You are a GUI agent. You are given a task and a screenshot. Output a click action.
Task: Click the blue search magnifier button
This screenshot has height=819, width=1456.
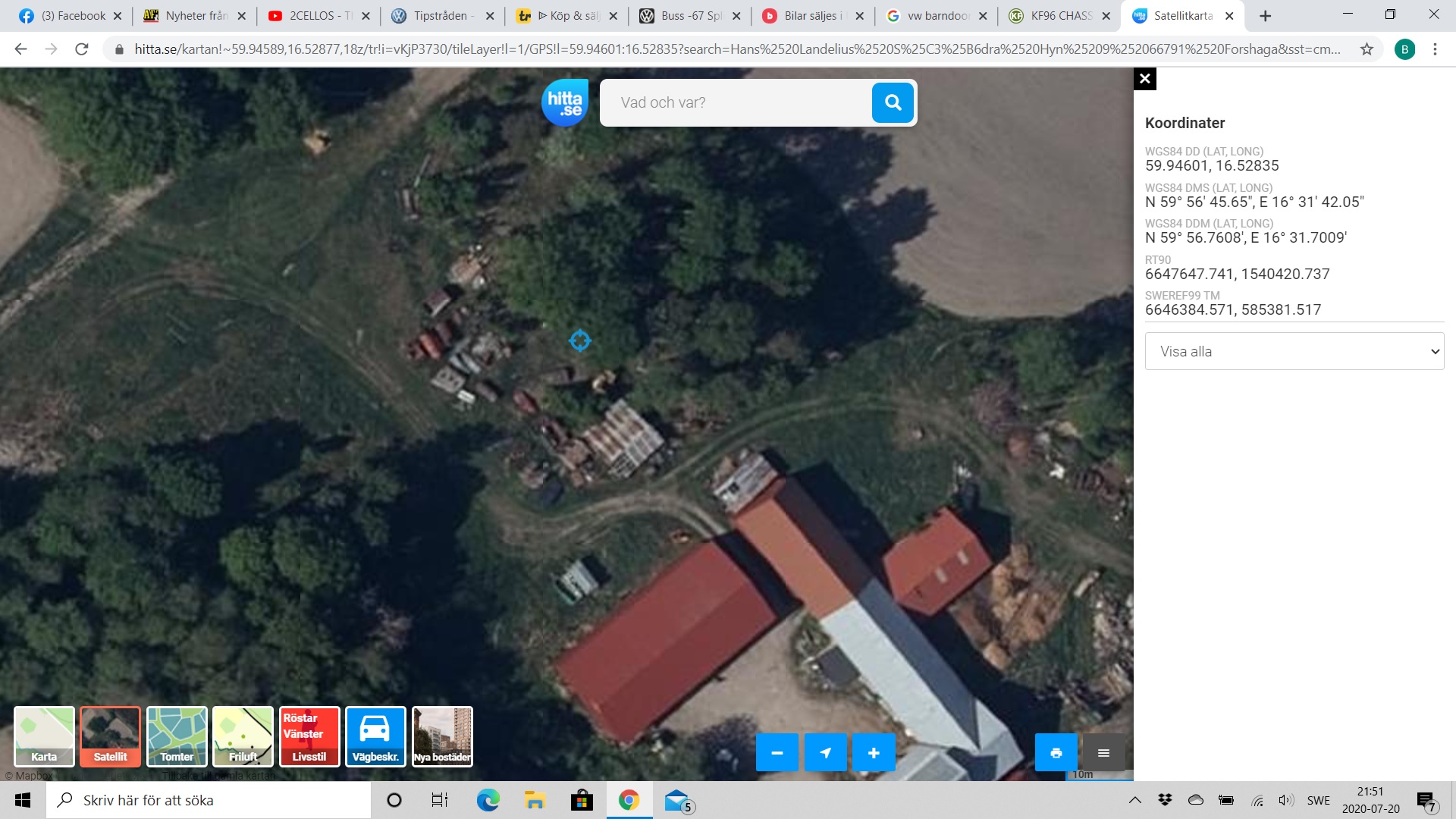coord(893,102)
